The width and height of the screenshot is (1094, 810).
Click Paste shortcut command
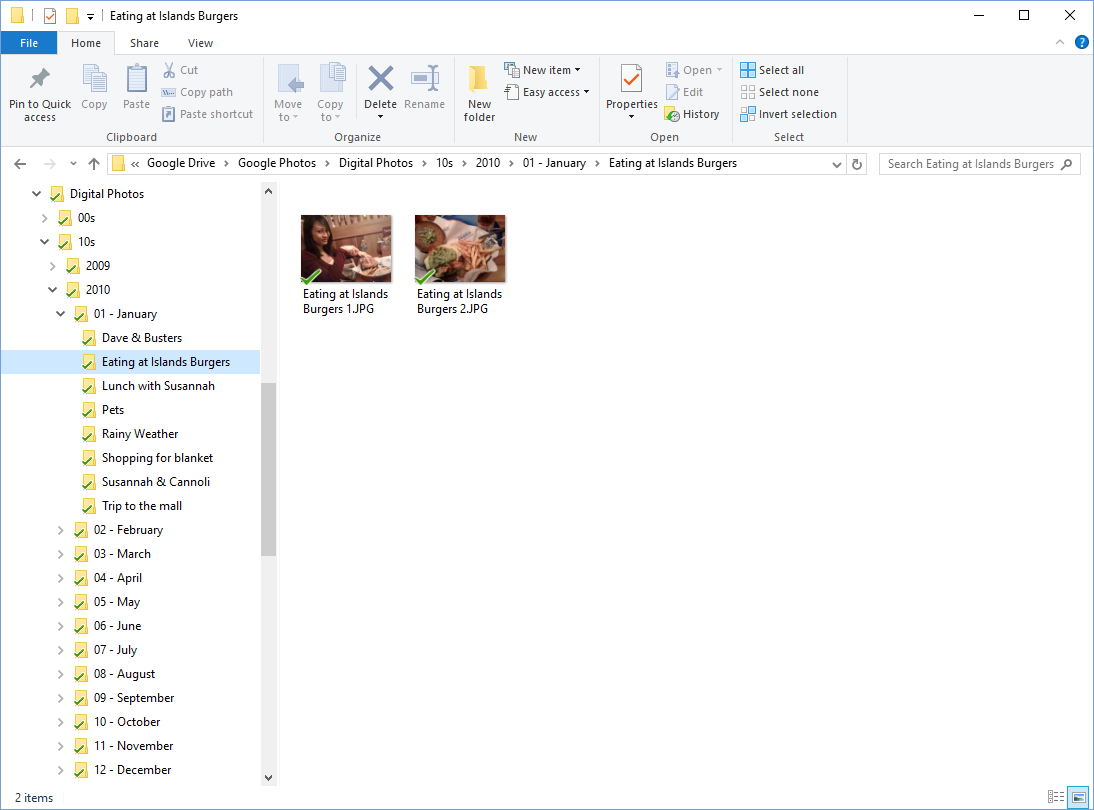[207, 114]
